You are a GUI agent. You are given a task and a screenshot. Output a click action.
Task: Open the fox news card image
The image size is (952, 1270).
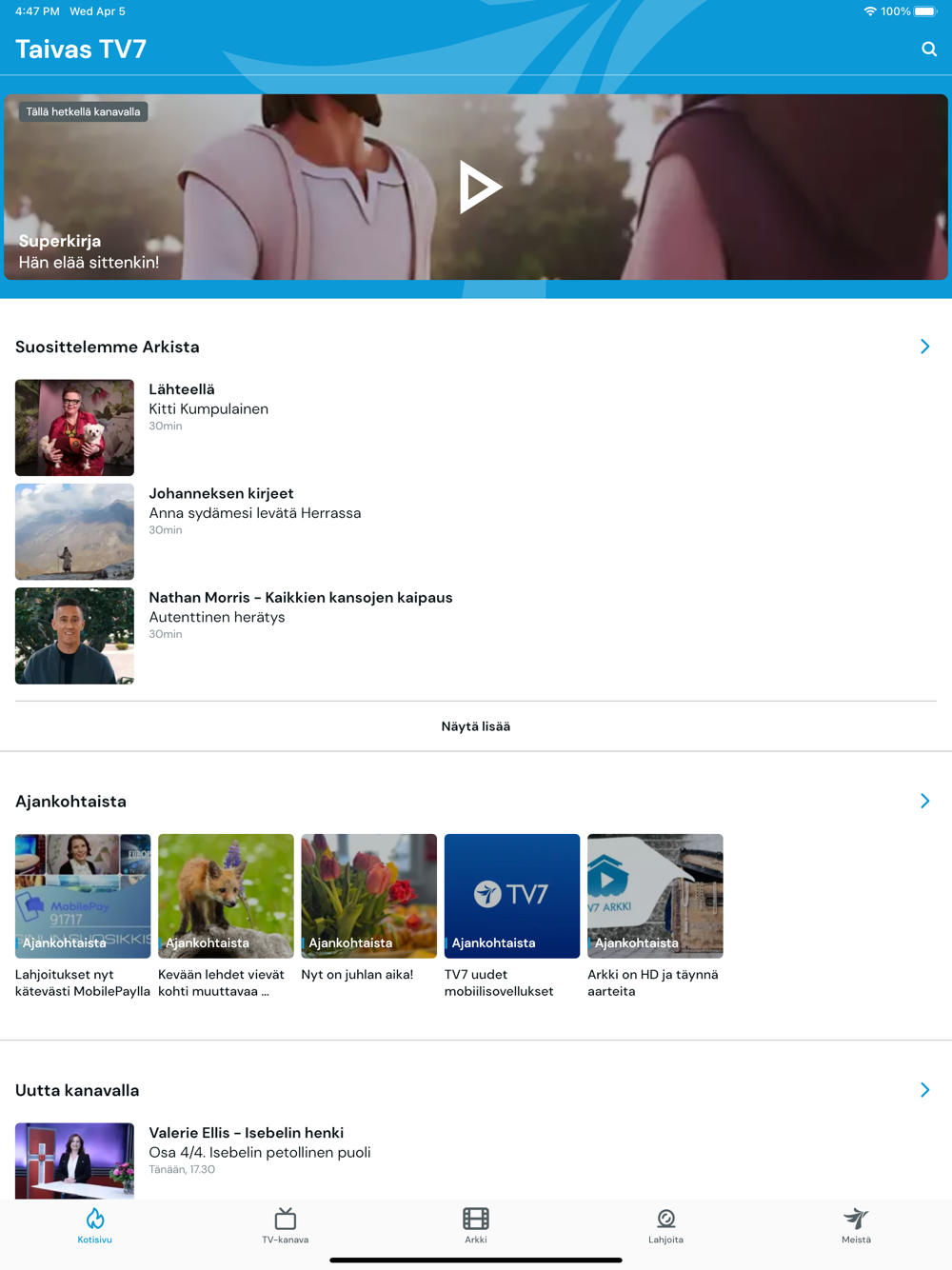pyautogui.click(x=226, y=896)
